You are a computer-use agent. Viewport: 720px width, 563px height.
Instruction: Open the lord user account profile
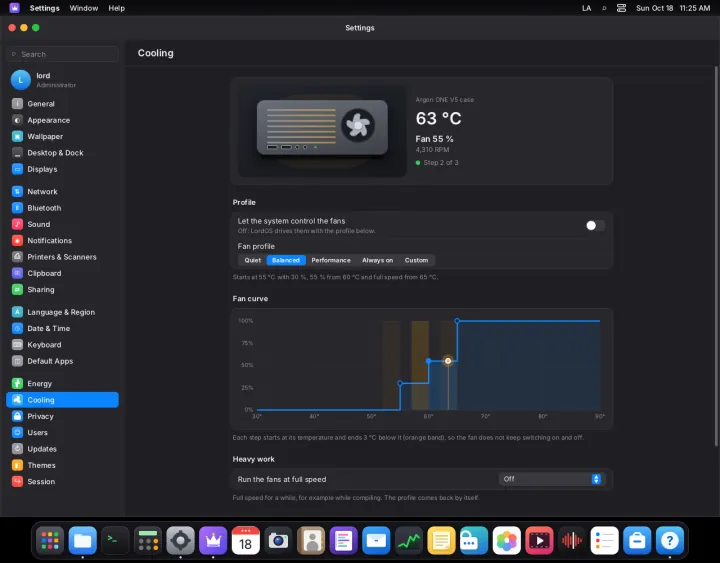62,80
